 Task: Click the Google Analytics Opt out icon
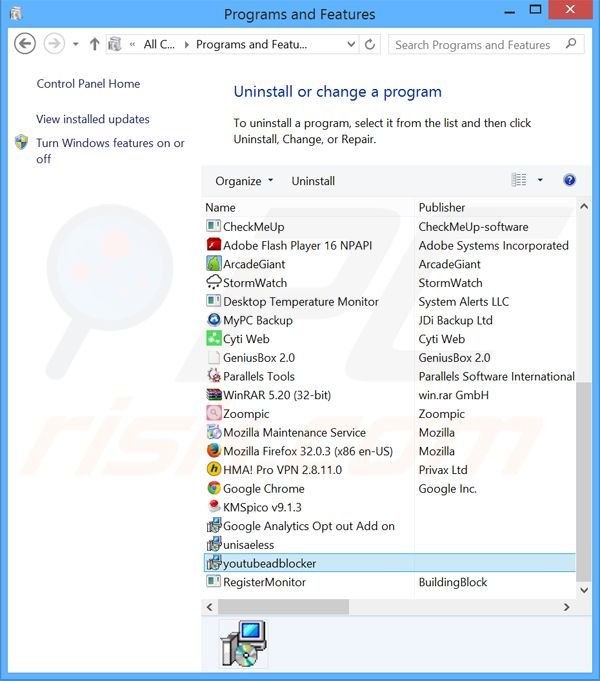pyautogui.click(x=213, y=526)
